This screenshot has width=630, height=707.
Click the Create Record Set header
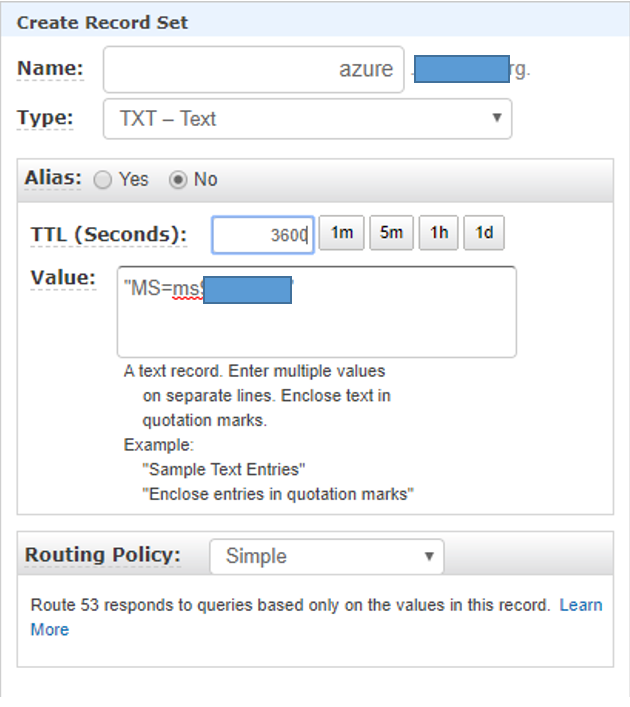pyautogui.click(x=102, y=22)
